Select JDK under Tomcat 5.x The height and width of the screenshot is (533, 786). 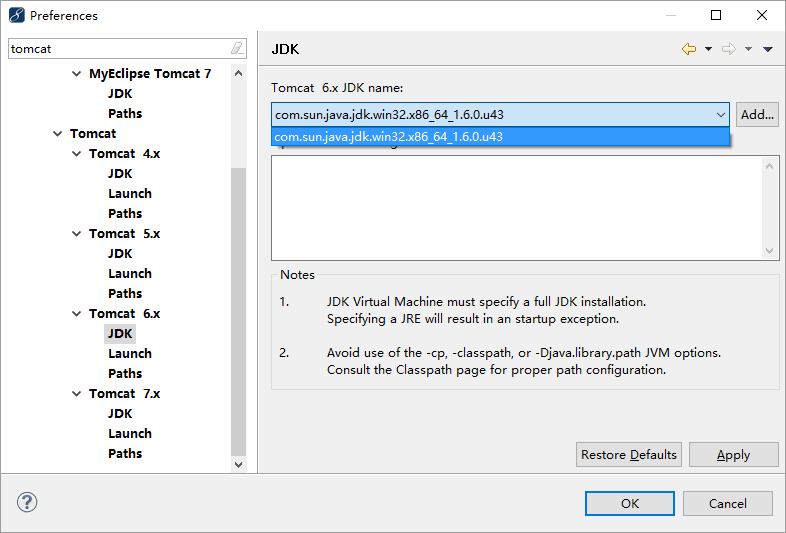click(120, 254)
